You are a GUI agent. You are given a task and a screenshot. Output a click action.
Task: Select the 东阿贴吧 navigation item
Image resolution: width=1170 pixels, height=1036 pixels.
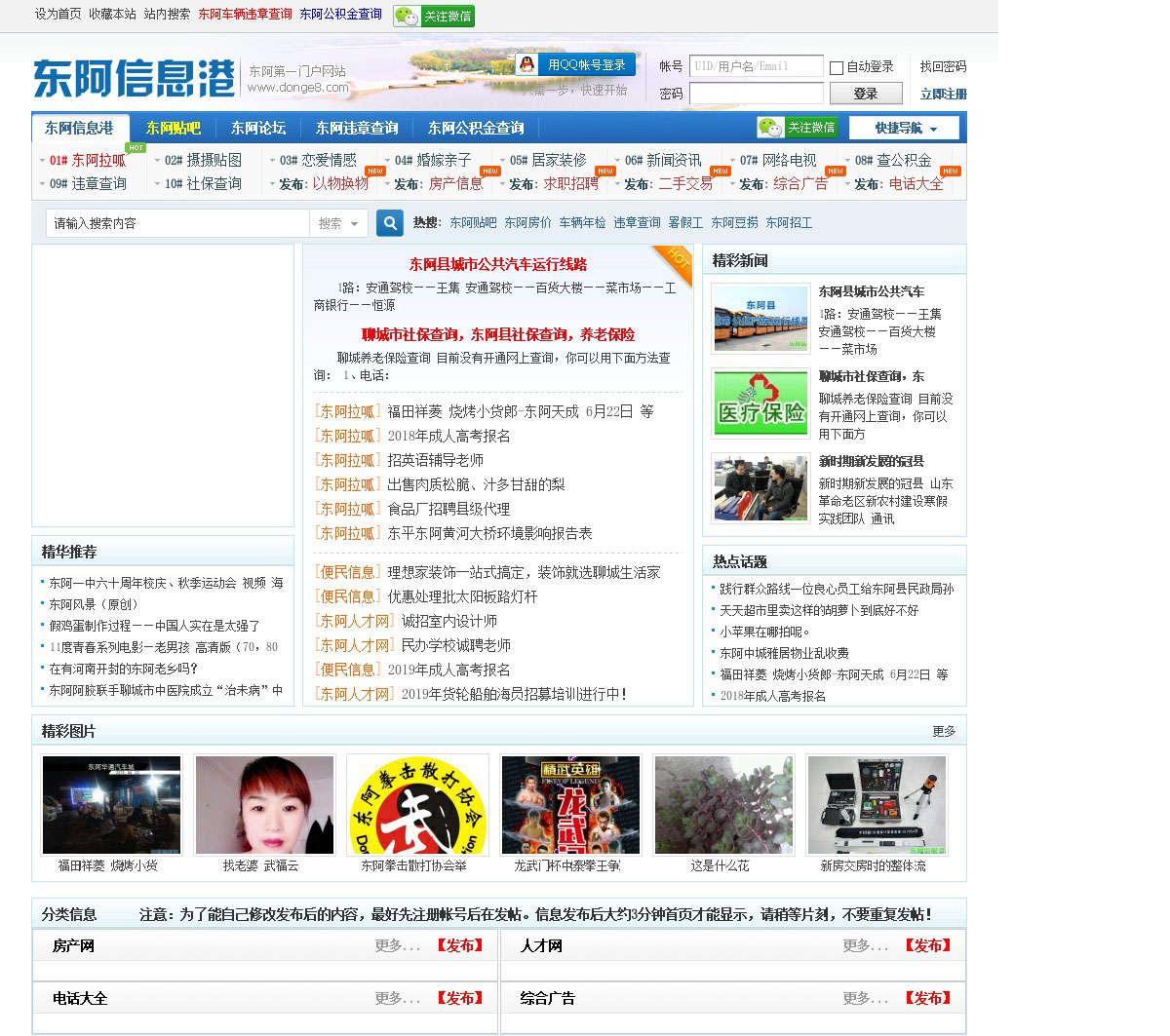tap(173, 129)
